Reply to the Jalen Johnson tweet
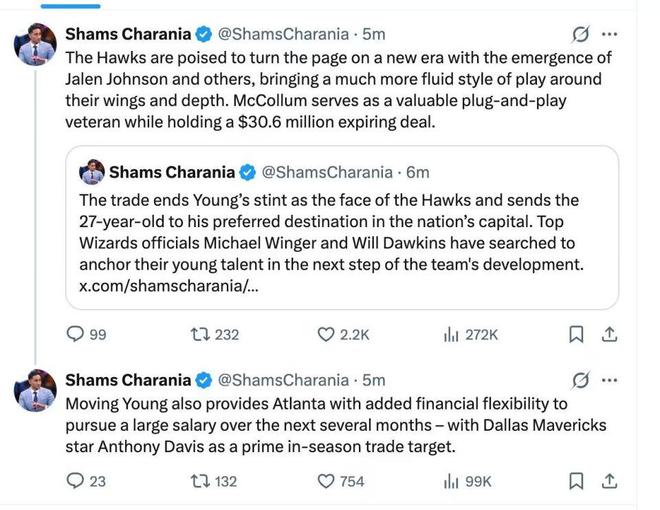 click(76, 335)
